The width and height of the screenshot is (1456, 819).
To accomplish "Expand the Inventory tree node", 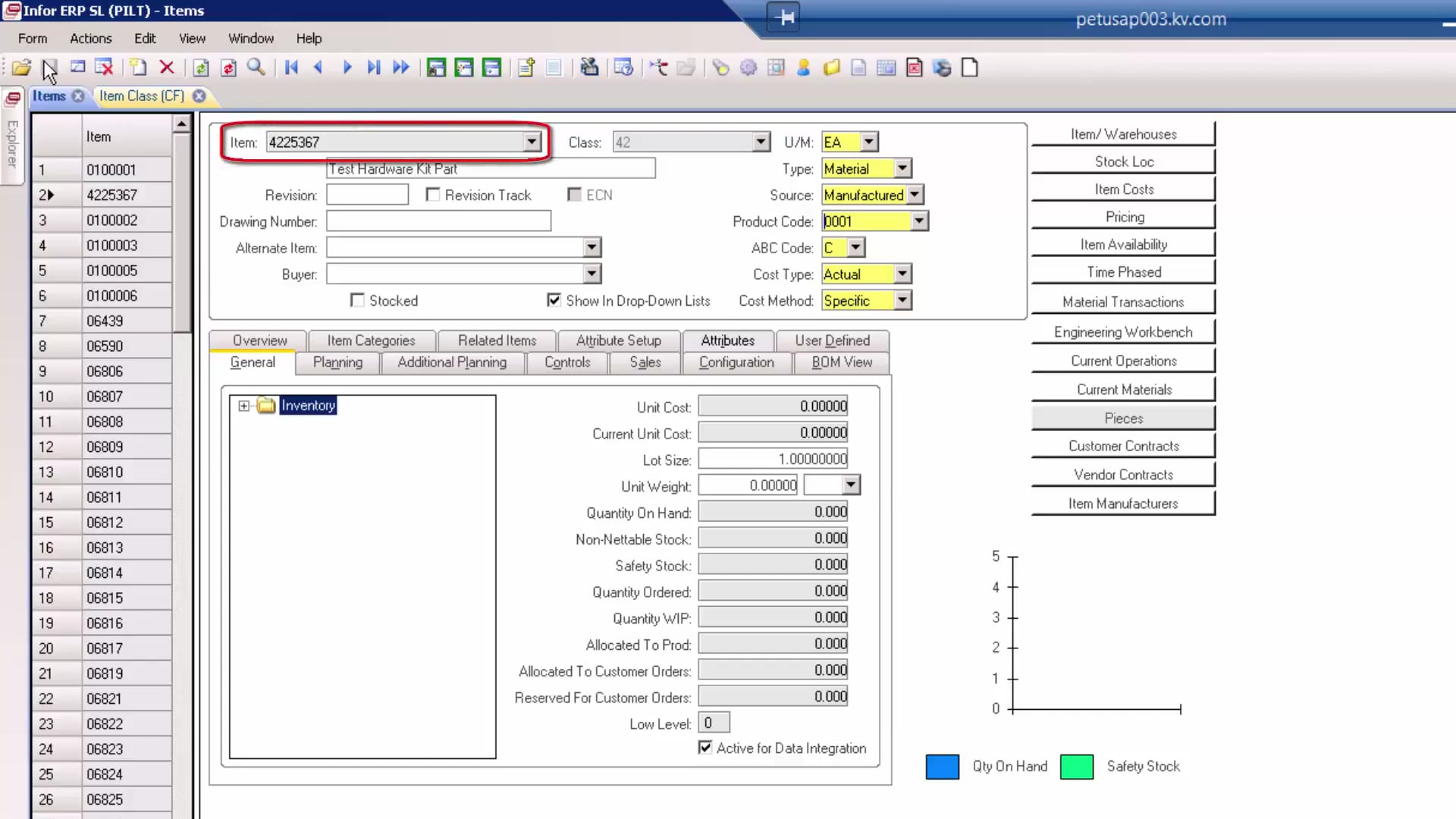I will pyautogui.click(x=243, y=406).
